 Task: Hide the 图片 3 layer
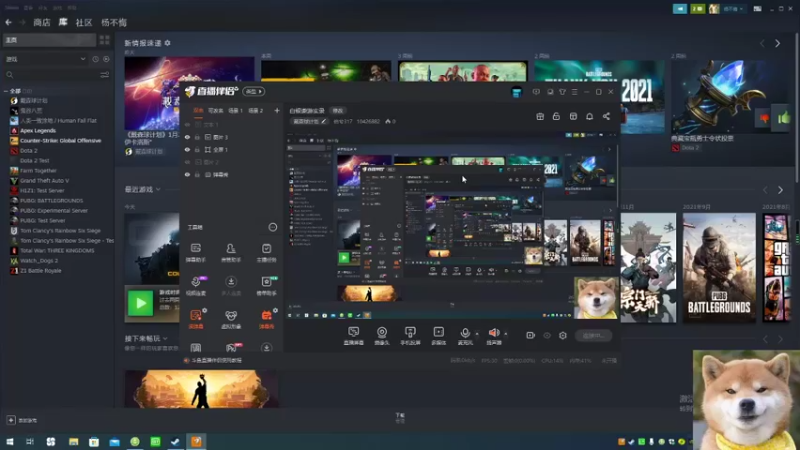(187, 137)
